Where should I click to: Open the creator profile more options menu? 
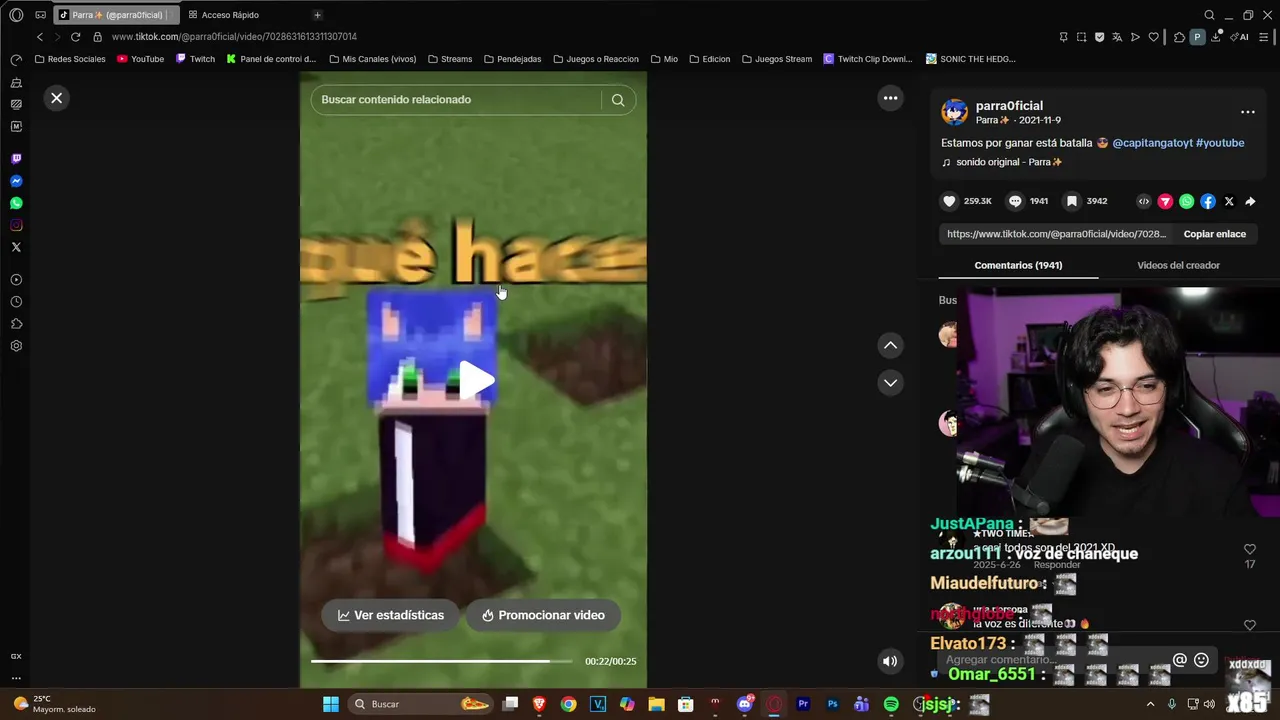pos(1247,112)
